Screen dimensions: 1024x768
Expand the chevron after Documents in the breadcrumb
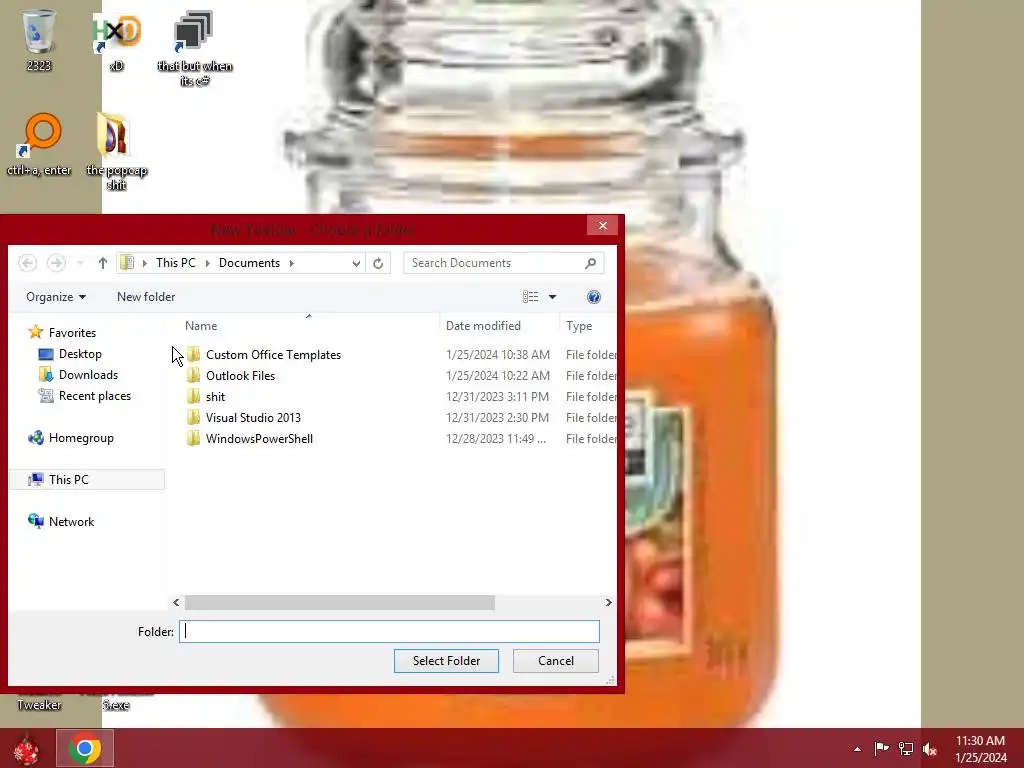[292, 263]
